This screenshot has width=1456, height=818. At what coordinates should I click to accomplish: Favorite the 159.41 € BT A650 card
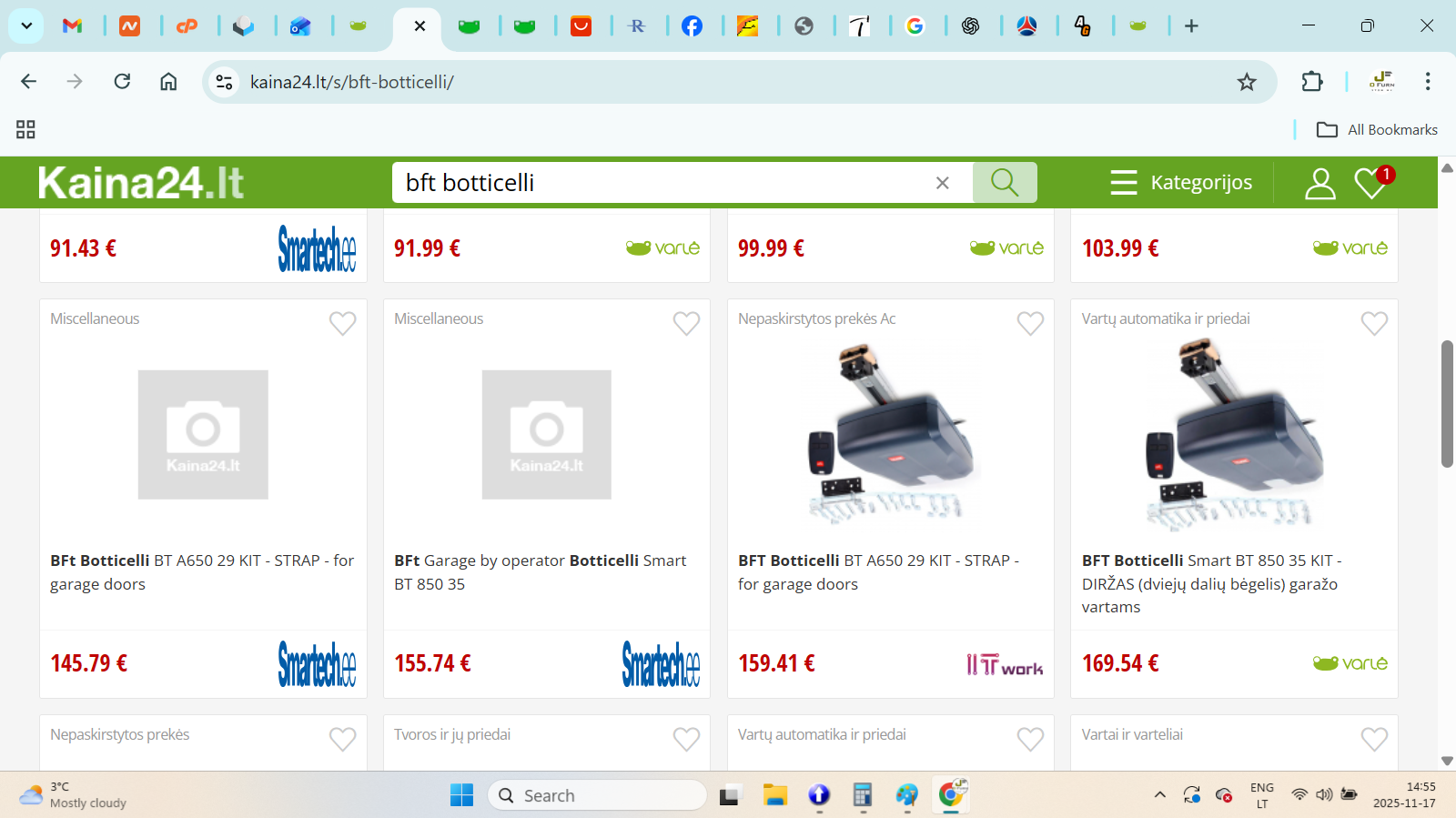click(1031, 323)
